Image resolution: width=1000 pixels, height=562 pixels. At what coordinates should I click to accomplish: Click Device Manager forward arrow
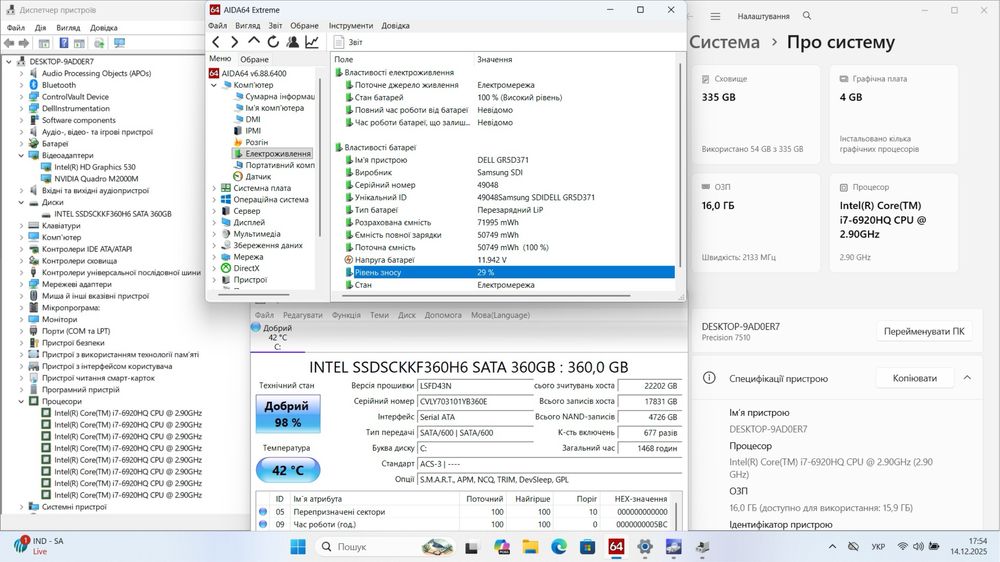tap(24, 43)
